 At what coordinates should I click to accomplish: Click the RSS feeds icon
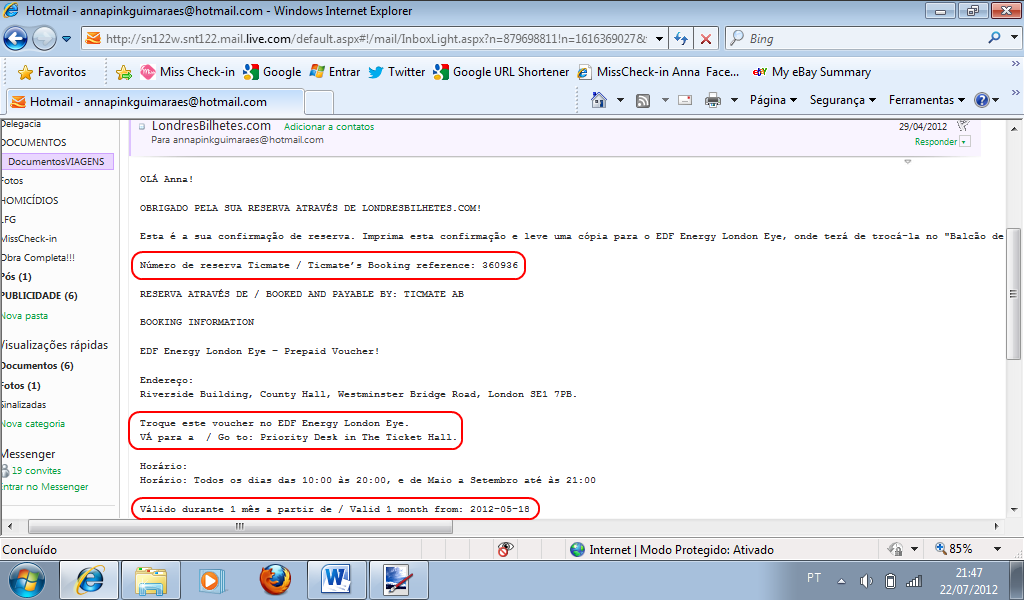(x=643, y=100)
